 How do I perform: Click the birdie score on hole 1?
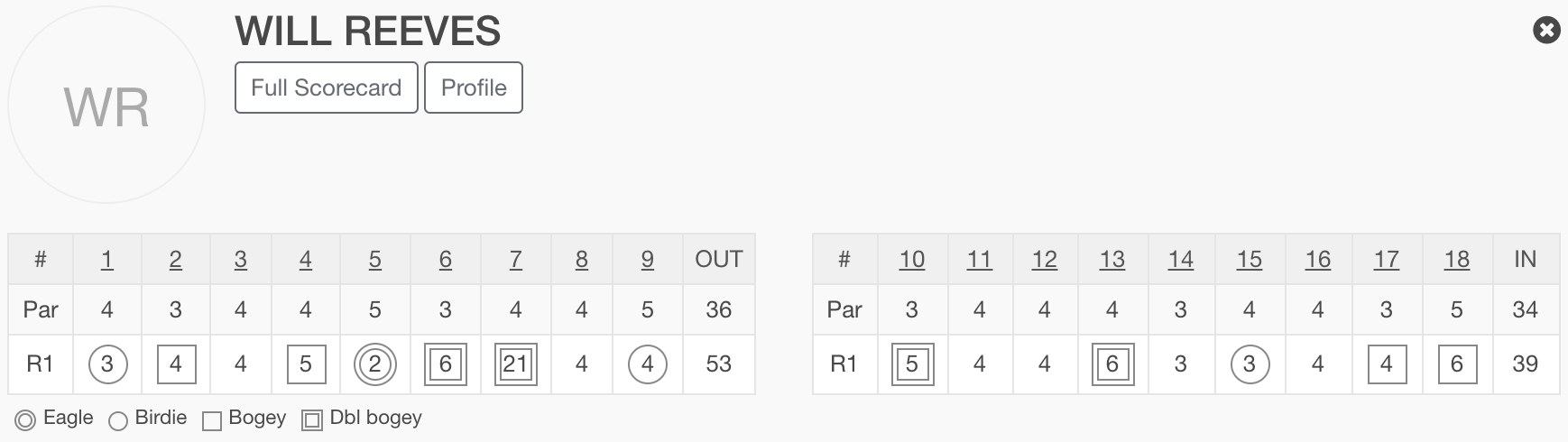point(107,364)
